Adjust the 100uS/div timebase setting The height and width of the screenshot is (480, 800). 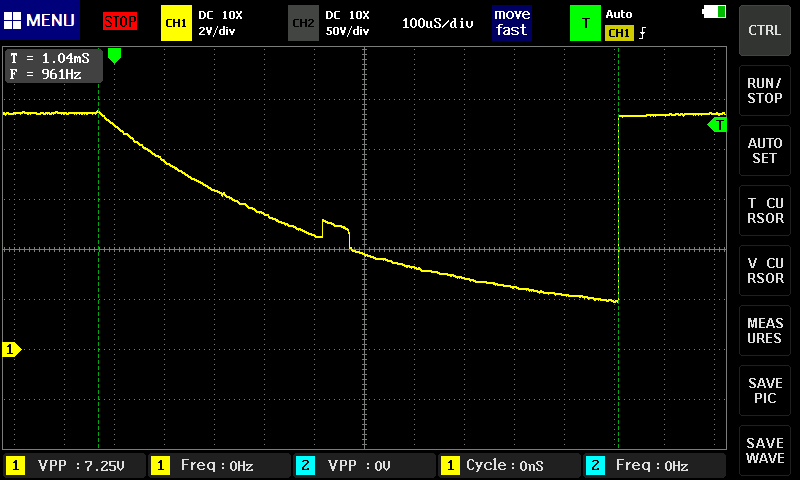click(437, 23)
